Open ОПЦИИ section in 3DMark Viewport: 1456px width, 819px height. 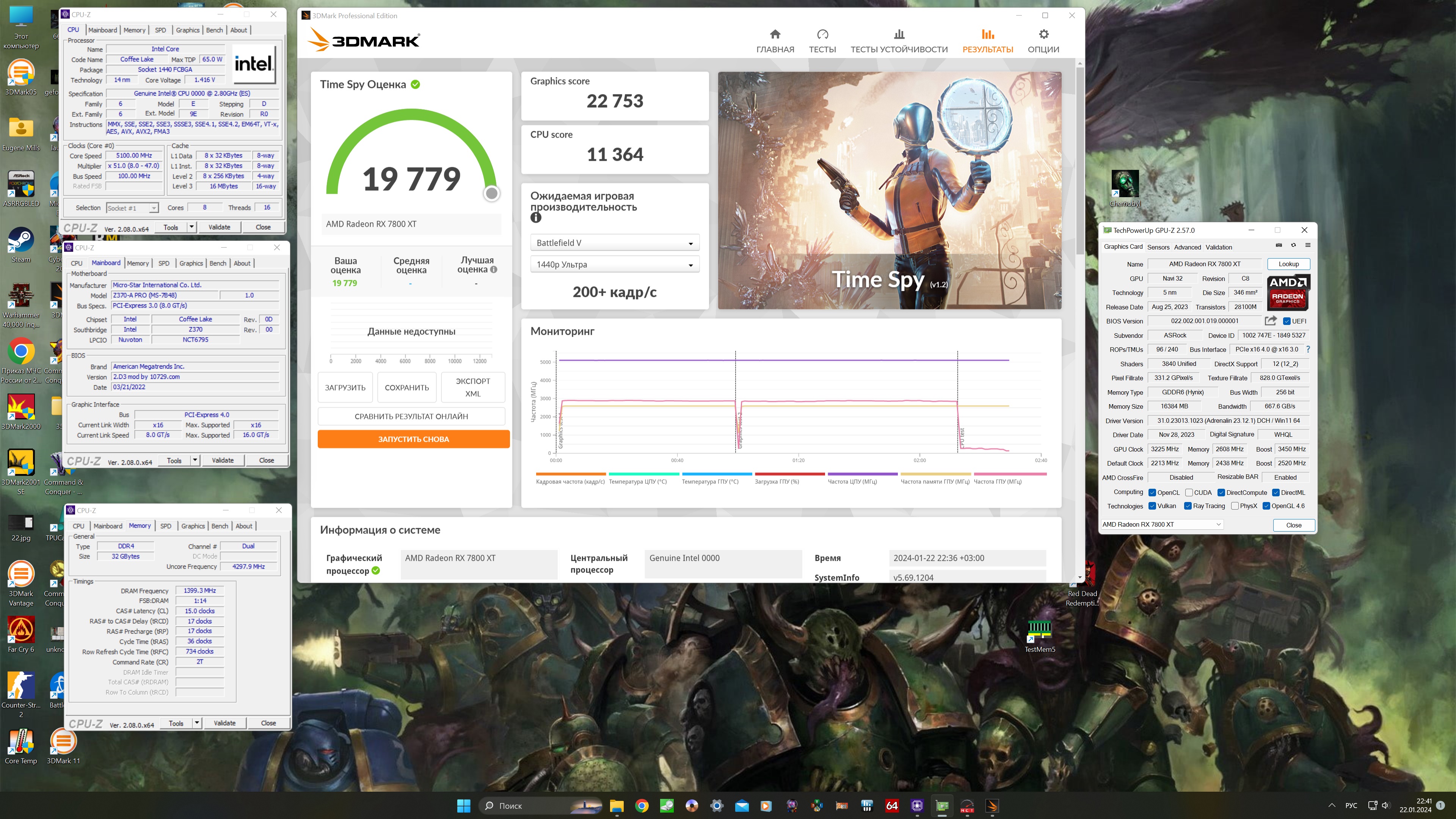point(1043,41)
